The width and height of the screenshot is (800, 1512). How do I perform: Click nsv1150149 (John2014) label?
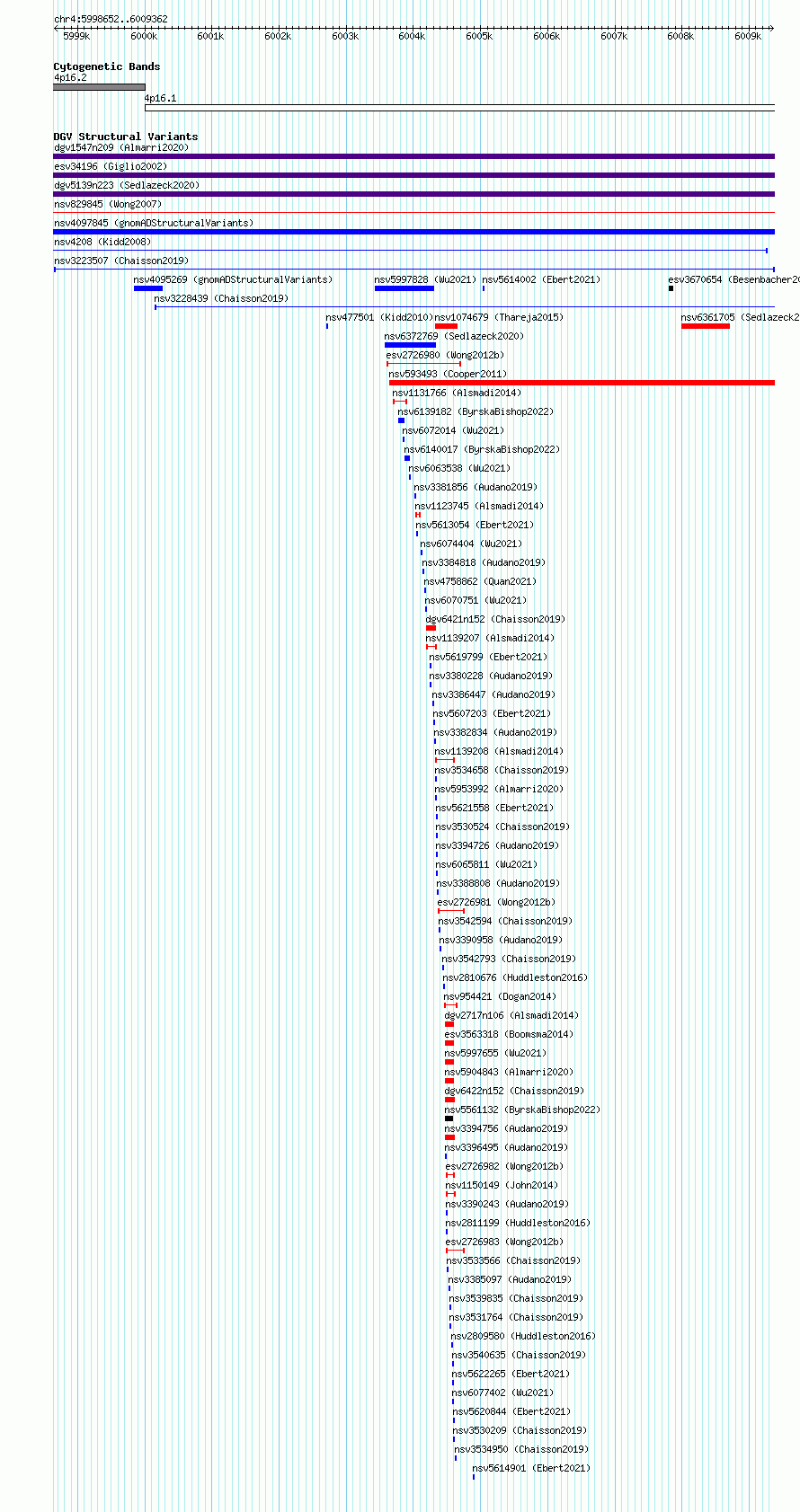502,1185
